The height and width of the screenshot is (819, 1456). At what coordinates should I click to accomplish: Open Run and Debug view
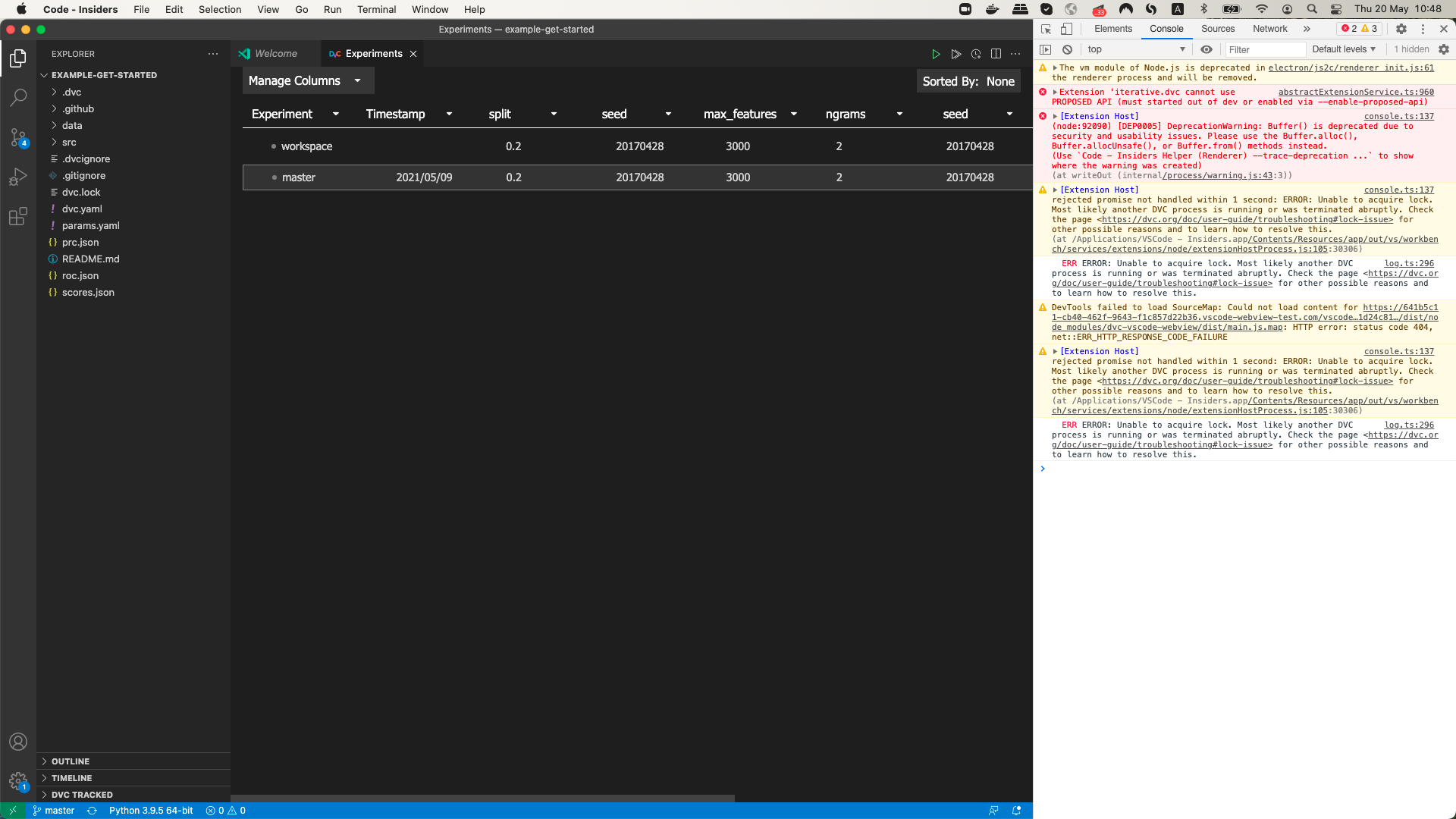tap(18, 177)
